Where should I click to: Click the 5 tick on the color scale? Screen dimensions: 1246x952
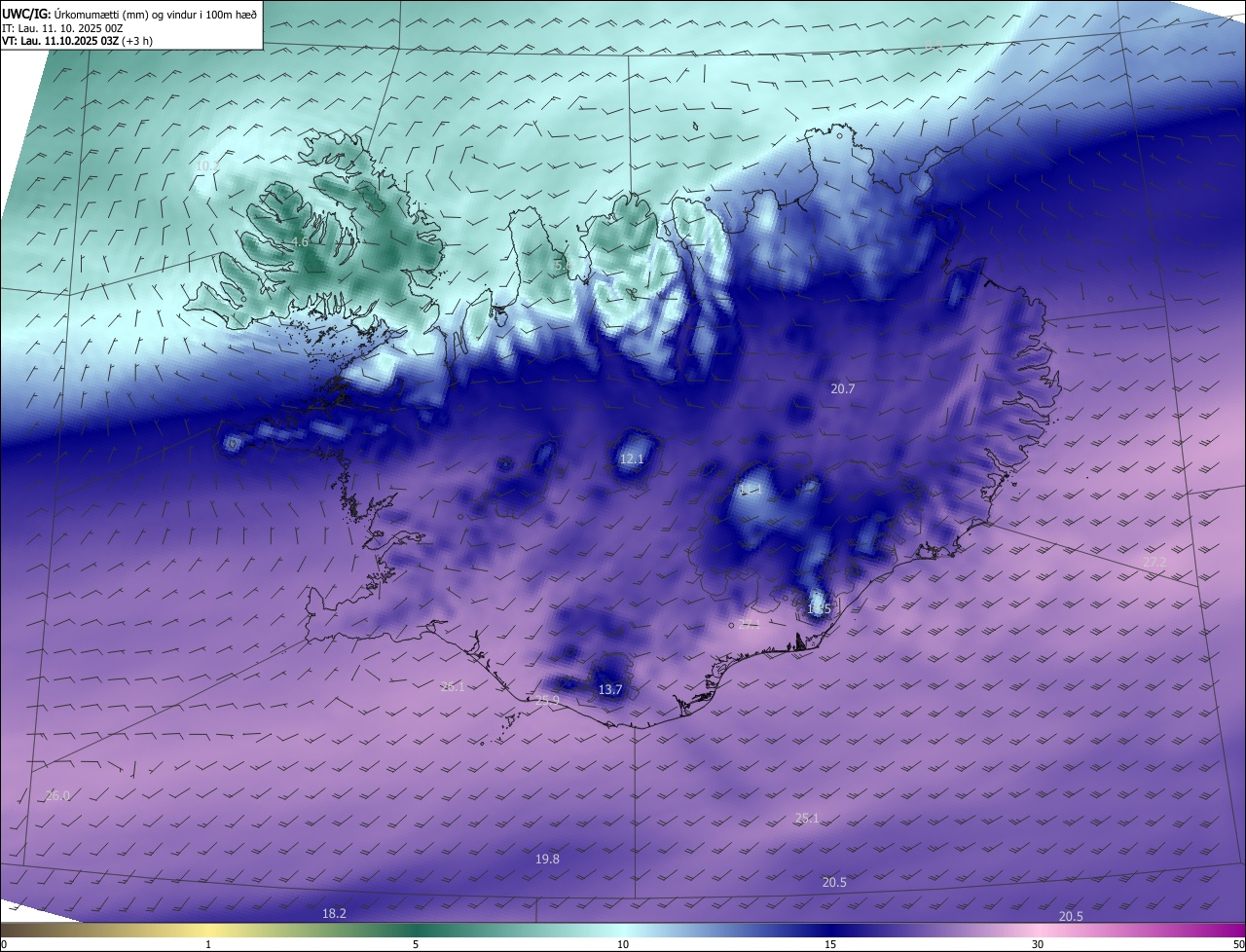[x=416, y=944]
